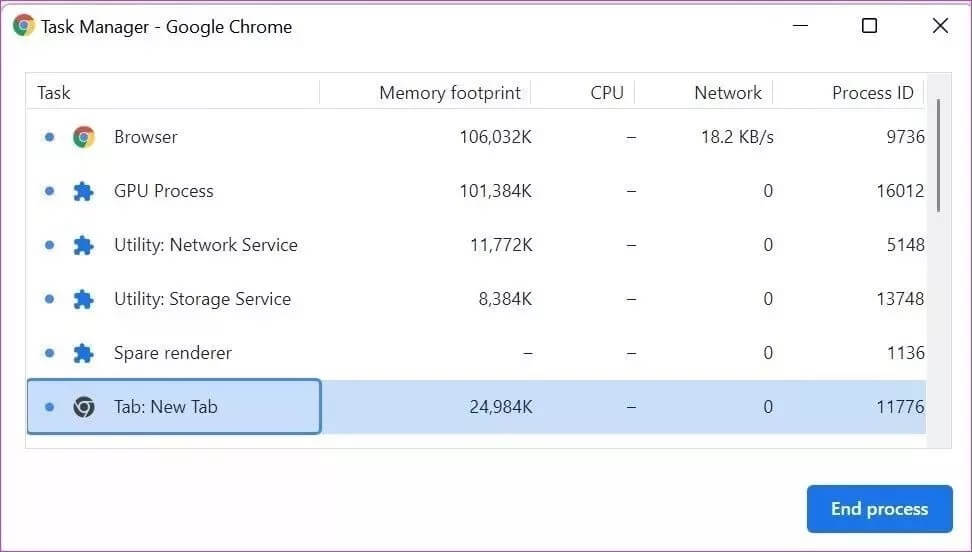Click the Chrome icon in the Browser row
This screenshot has height=552, width=972.
[84, 137]
